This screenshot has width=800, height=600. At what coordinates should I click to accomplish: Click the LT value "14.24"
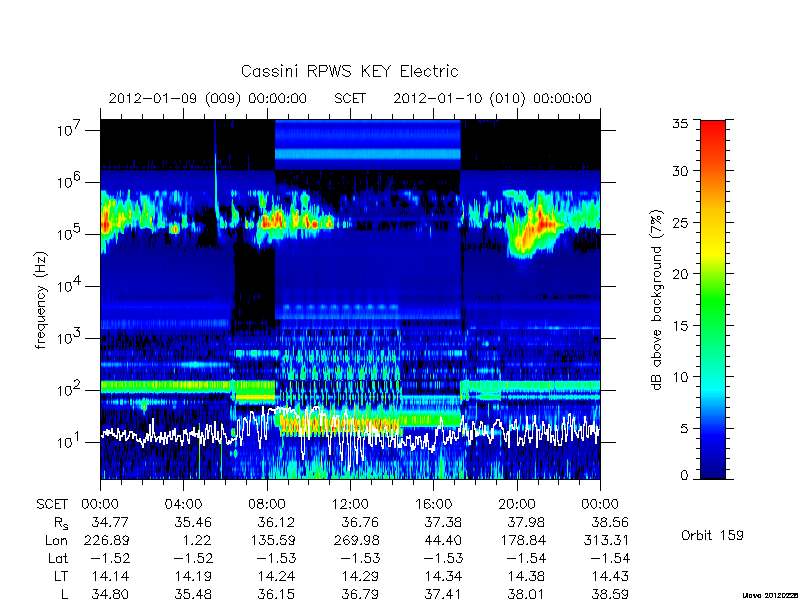click(277, 576)
